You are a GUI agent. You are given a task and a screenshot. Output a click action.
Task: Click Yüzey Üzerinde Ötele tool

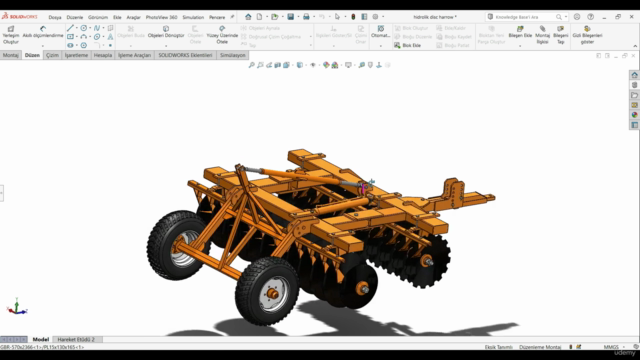[x=222, y=35]
